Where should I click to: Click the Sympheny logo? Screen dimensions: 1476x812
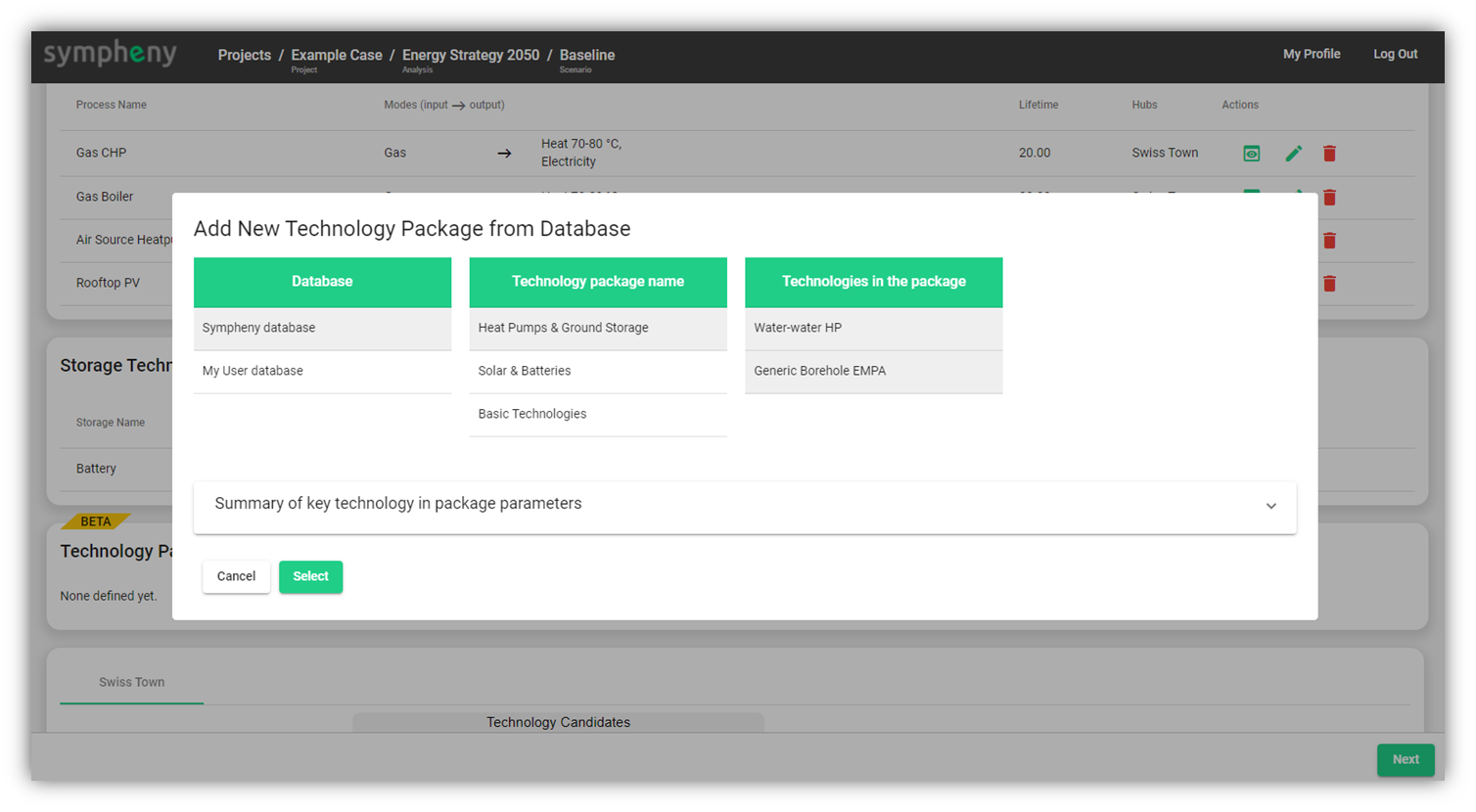coord(110,54)
